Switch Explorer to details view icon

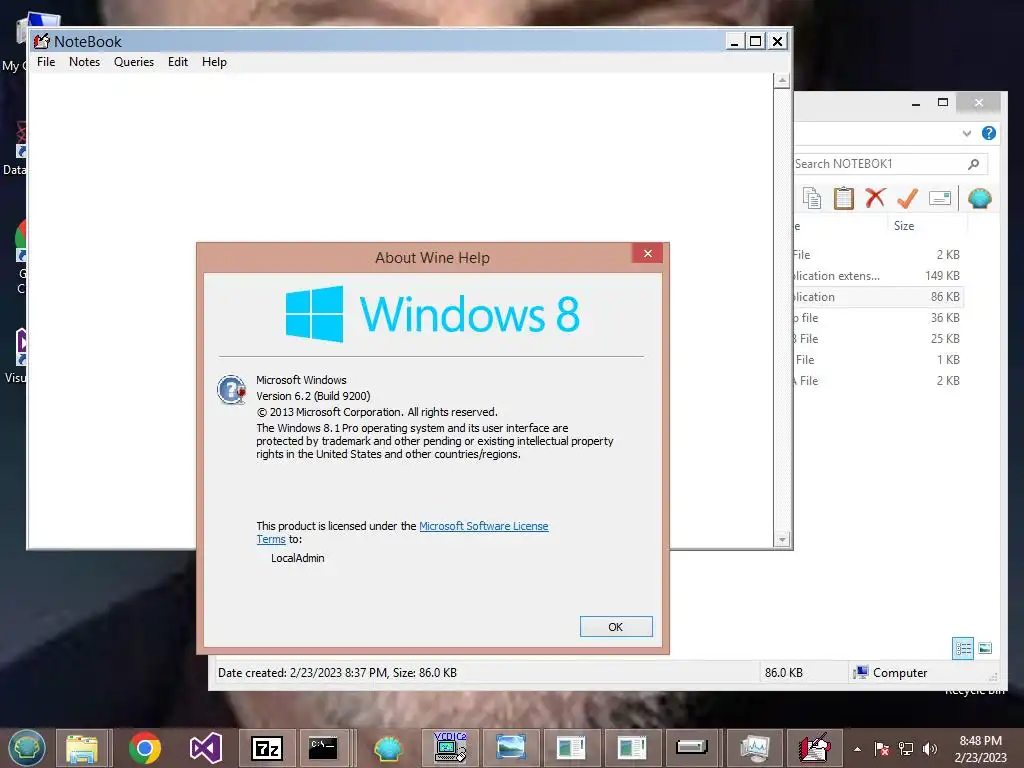click(x=963, y=648)
